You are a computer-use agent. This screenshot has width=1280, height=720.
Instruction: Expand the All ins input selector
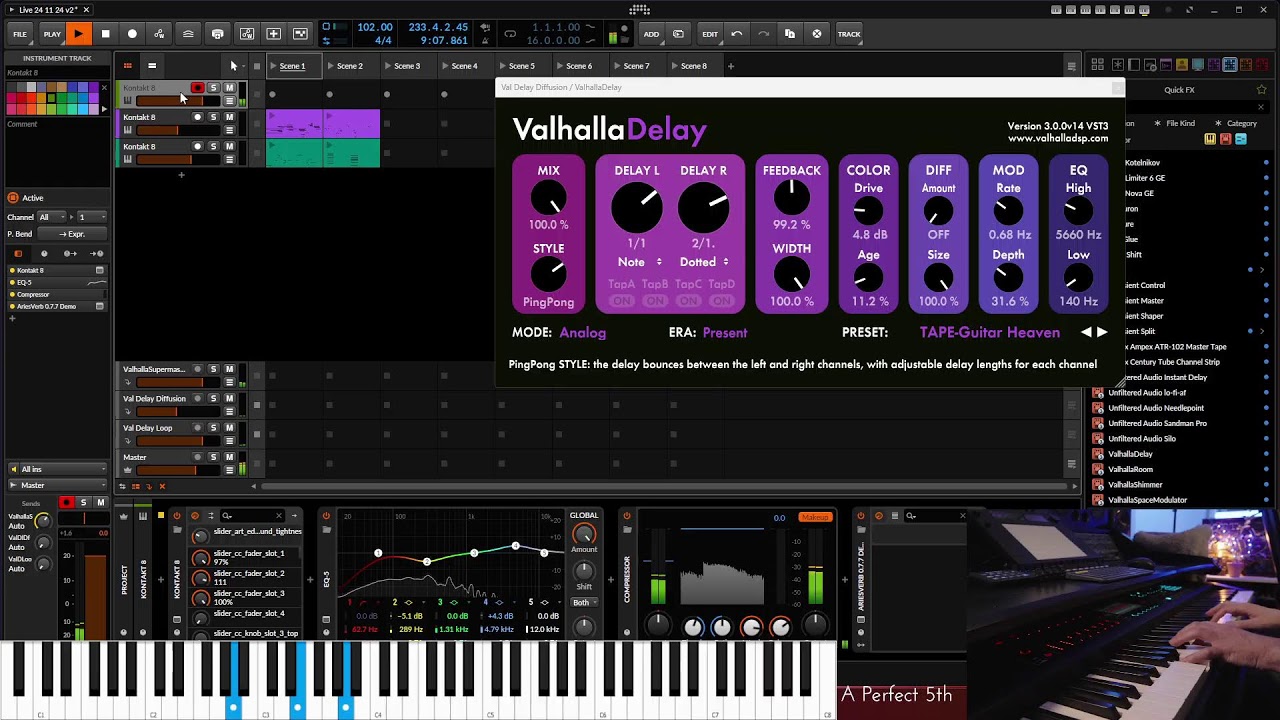click(x=57, y=469)
